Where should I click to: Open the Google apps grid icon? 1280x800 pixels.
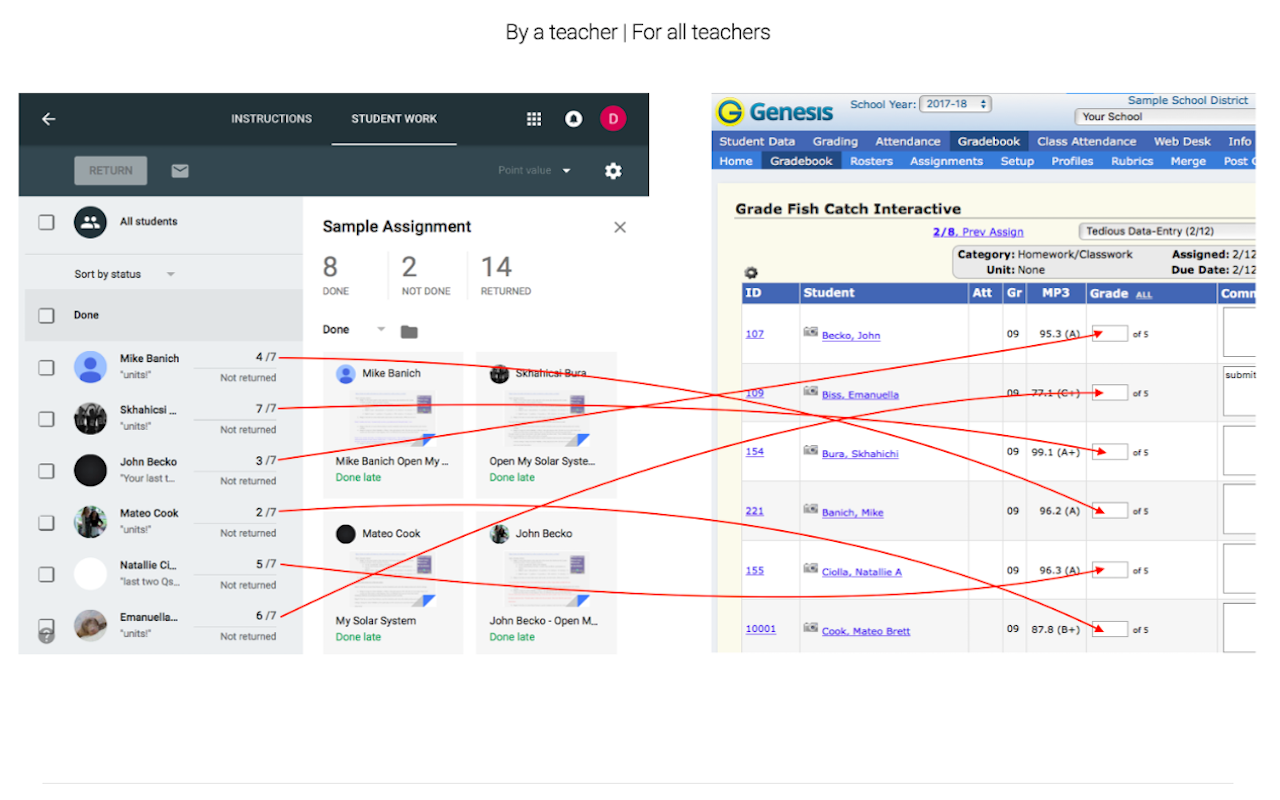pyautogui.click(x=534, y=119)
